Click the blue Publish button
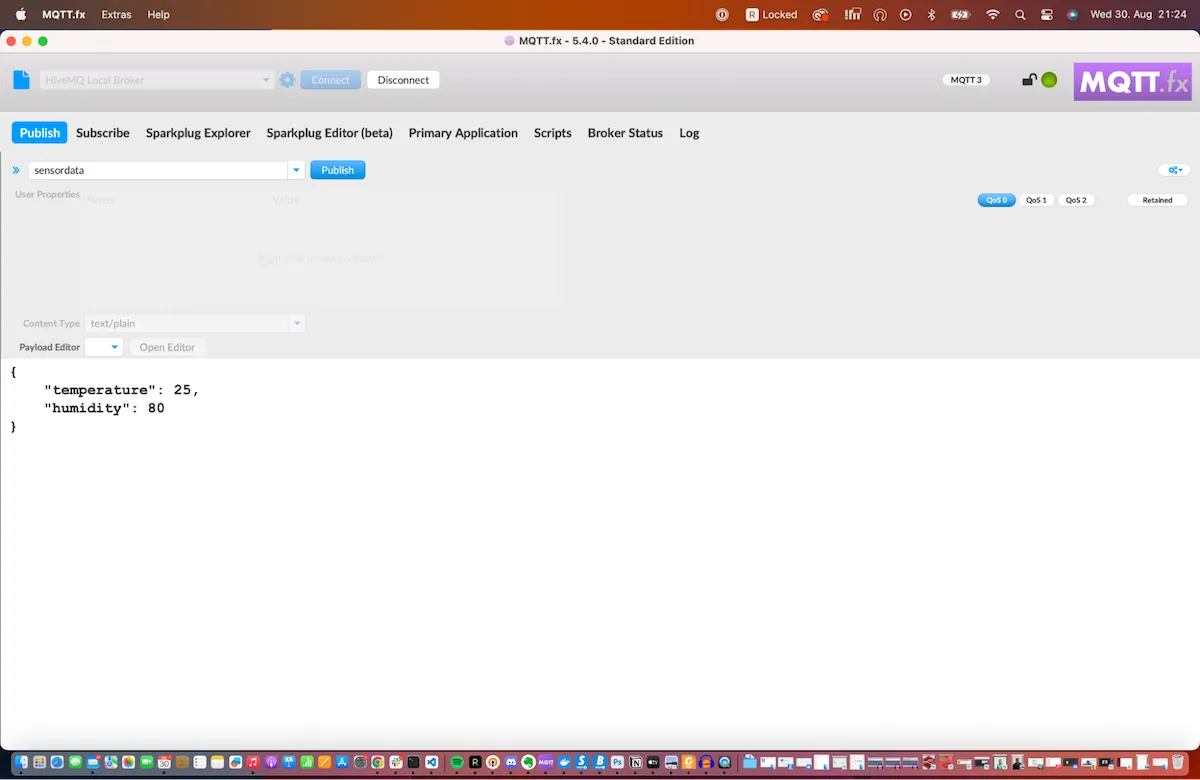The width and height of the screenshot is (1200, 780). click(x=337, y=170)
